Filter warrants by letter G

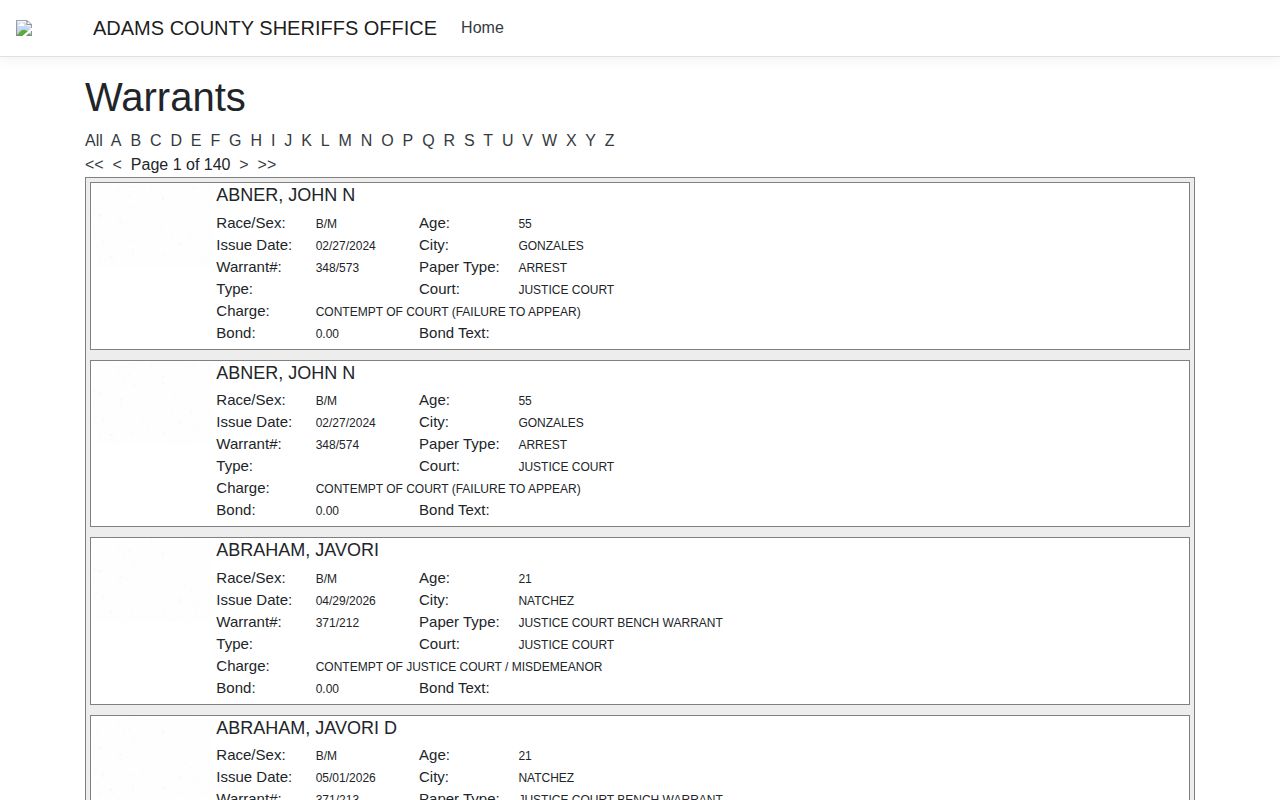(x=235, y=141)
